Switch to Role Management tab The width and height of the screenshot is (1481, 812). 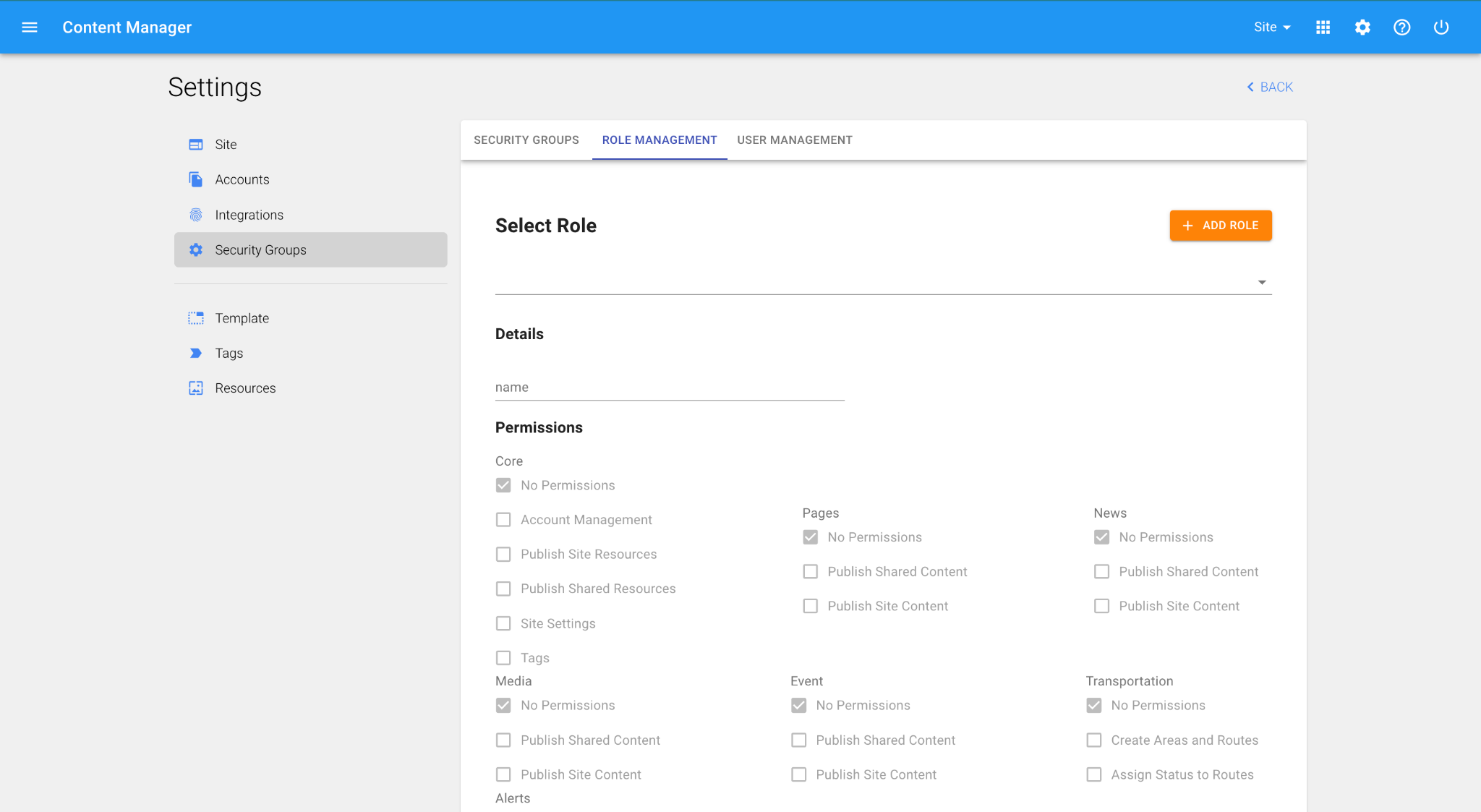[x=660, y=140]
